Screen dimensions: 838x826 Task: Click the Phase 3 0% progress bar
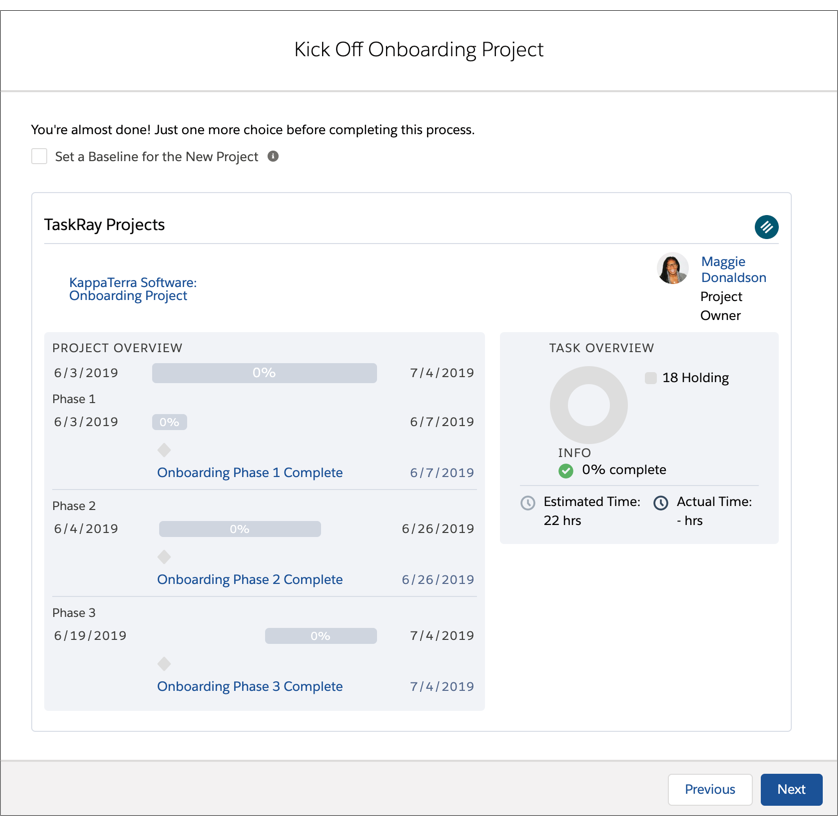pos(321,636)
